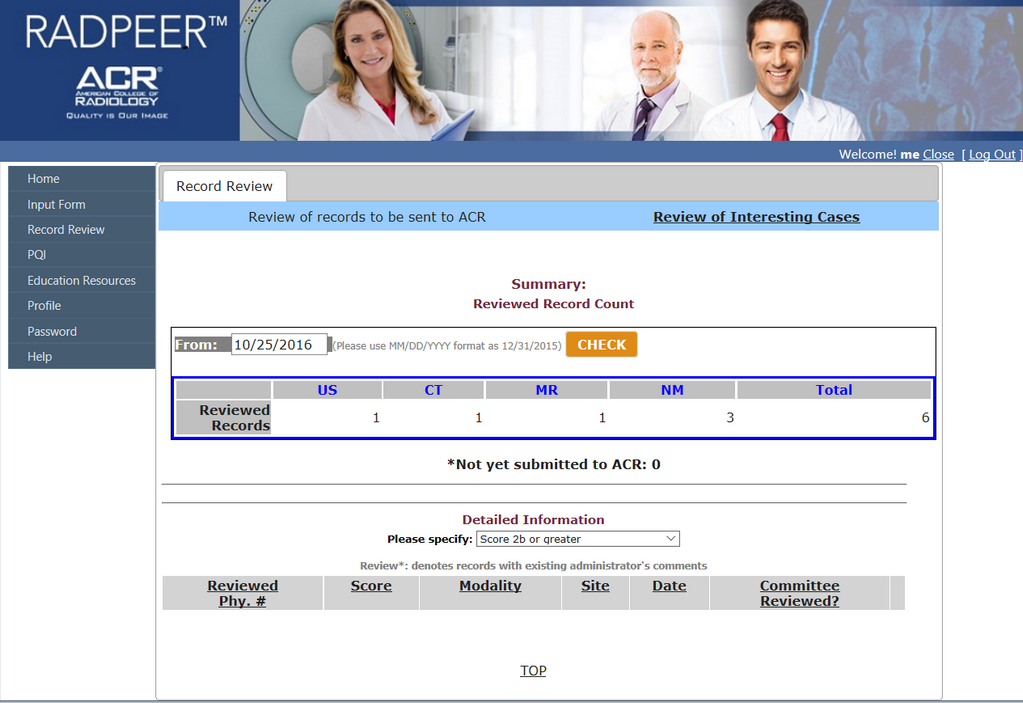Open Review of Interesting Cases link

(x=756, y=217)
